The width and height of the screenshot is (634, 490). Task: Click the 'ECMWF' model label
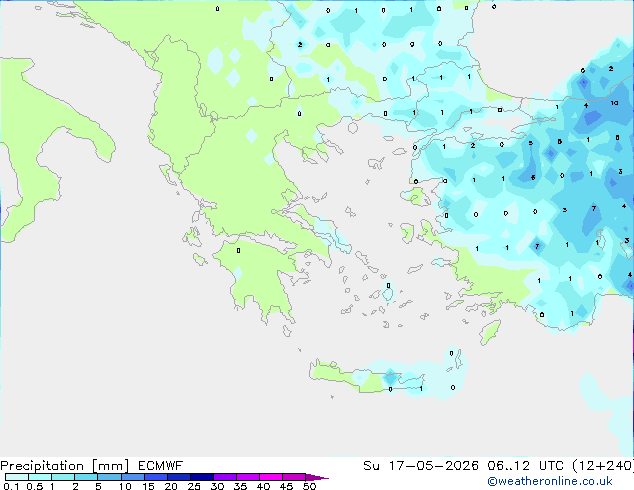coord(160,466)
